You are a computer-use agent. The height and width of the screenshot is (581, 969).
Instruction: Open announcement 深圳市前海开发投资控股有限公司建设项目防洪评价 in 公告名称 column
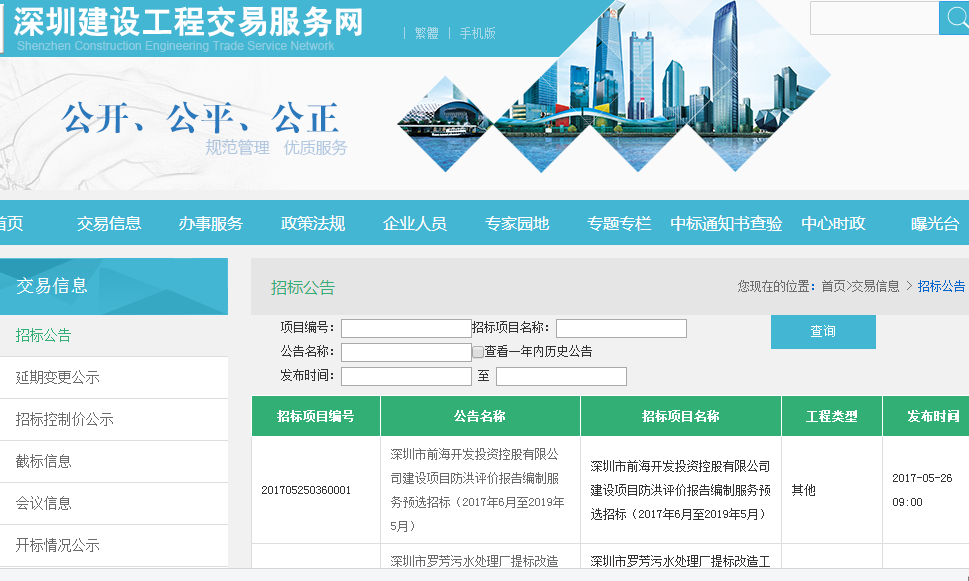tap(477, 490)
